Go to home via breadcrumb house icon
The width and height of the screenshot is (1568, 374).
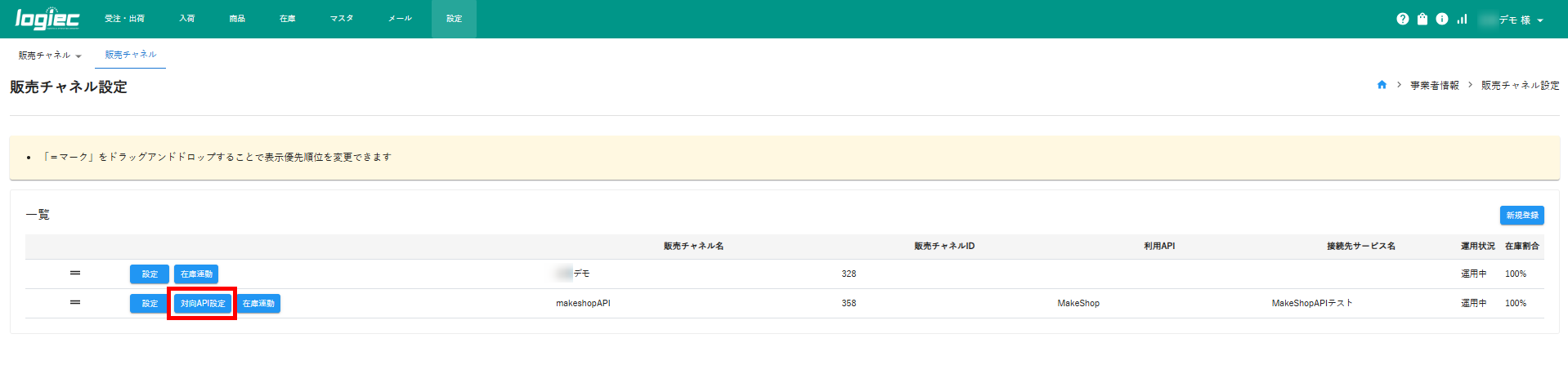(x=1382, y=85)
